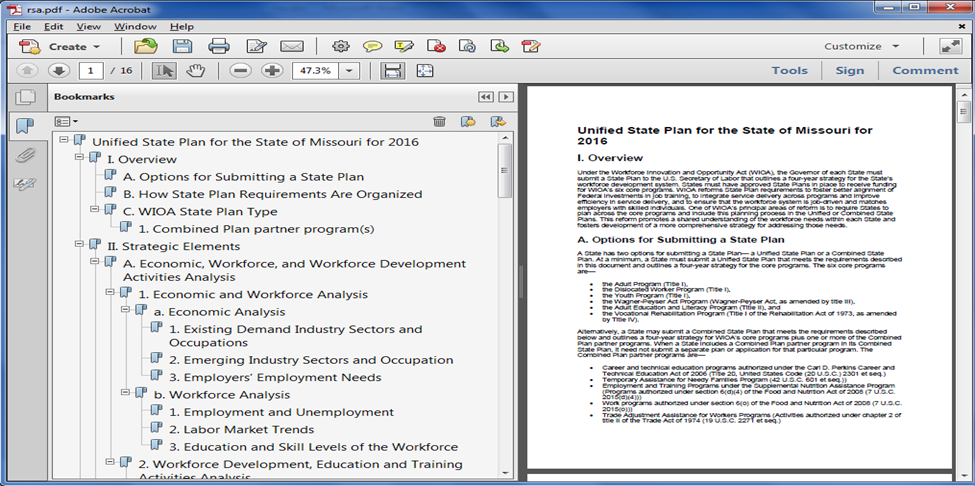
Task: Click the zoom in plus button
Action: [272, 71]
